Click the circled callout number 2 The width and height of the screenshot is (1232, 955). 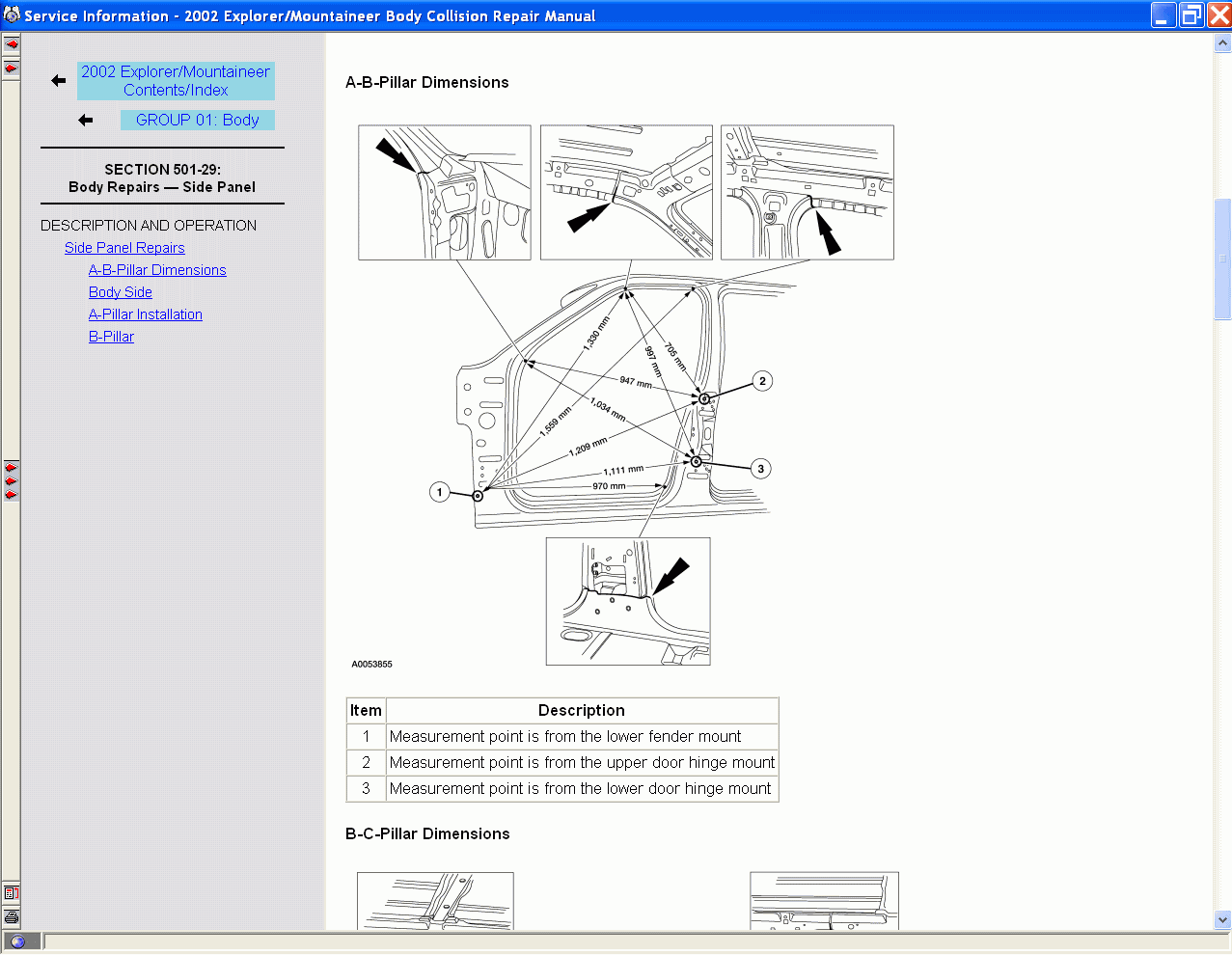(x=762, y=381)
